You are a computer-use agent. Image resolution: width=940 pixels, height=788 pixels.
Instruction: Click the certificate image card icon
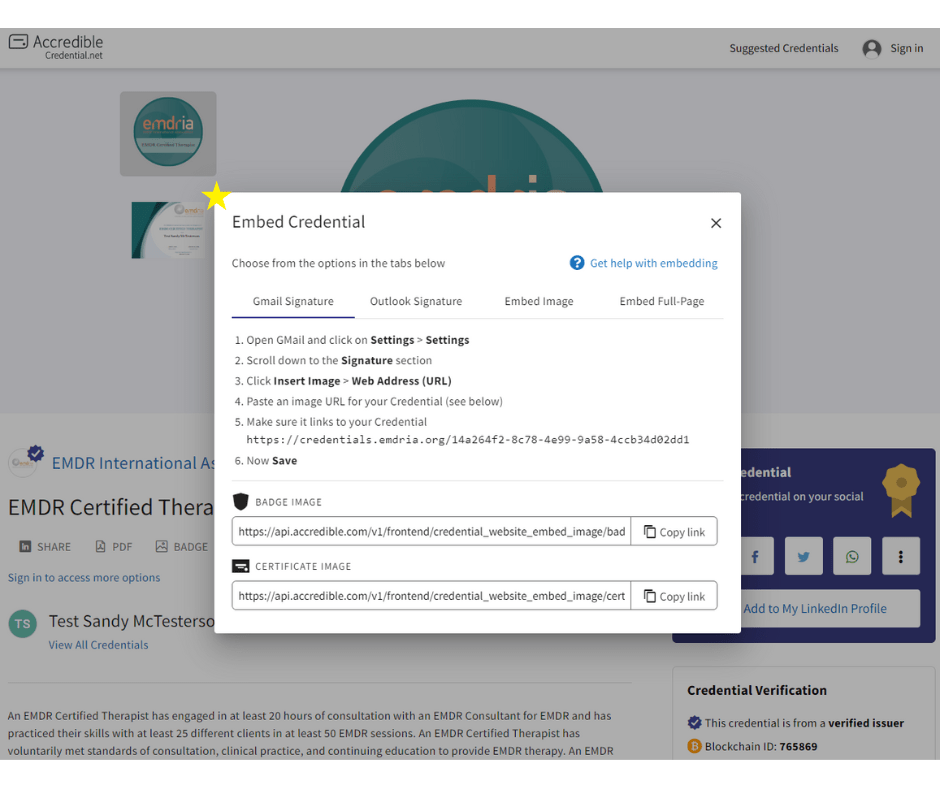tap(240, 566)
